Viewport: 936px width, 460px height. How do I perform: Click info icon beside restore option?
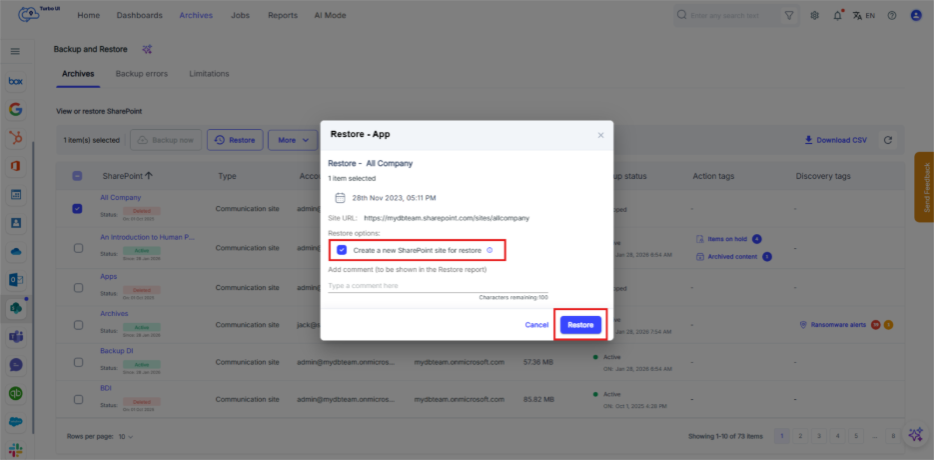(489, 250)
